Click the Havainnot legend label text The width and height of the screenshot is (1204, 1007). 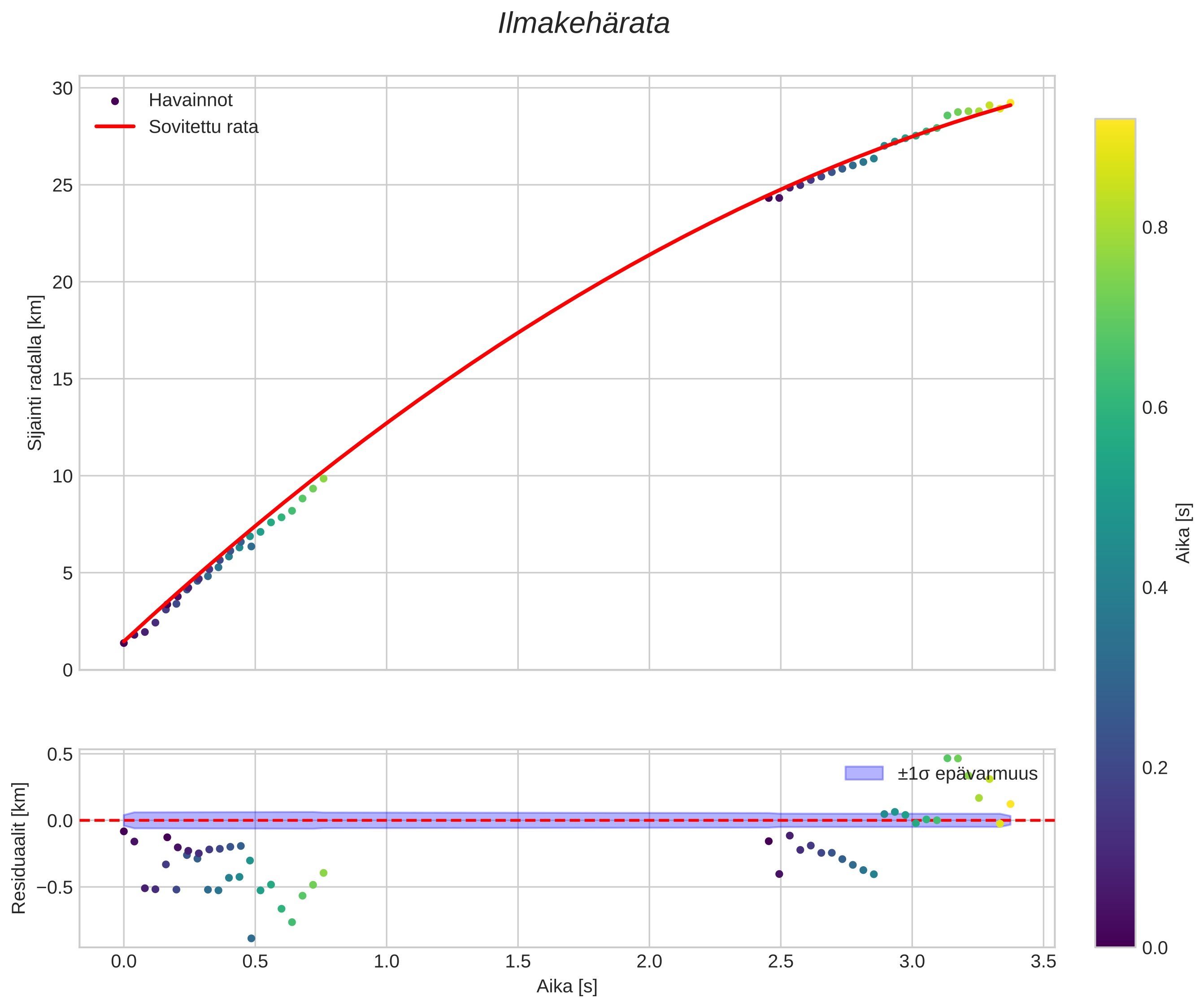pos(190,100)
